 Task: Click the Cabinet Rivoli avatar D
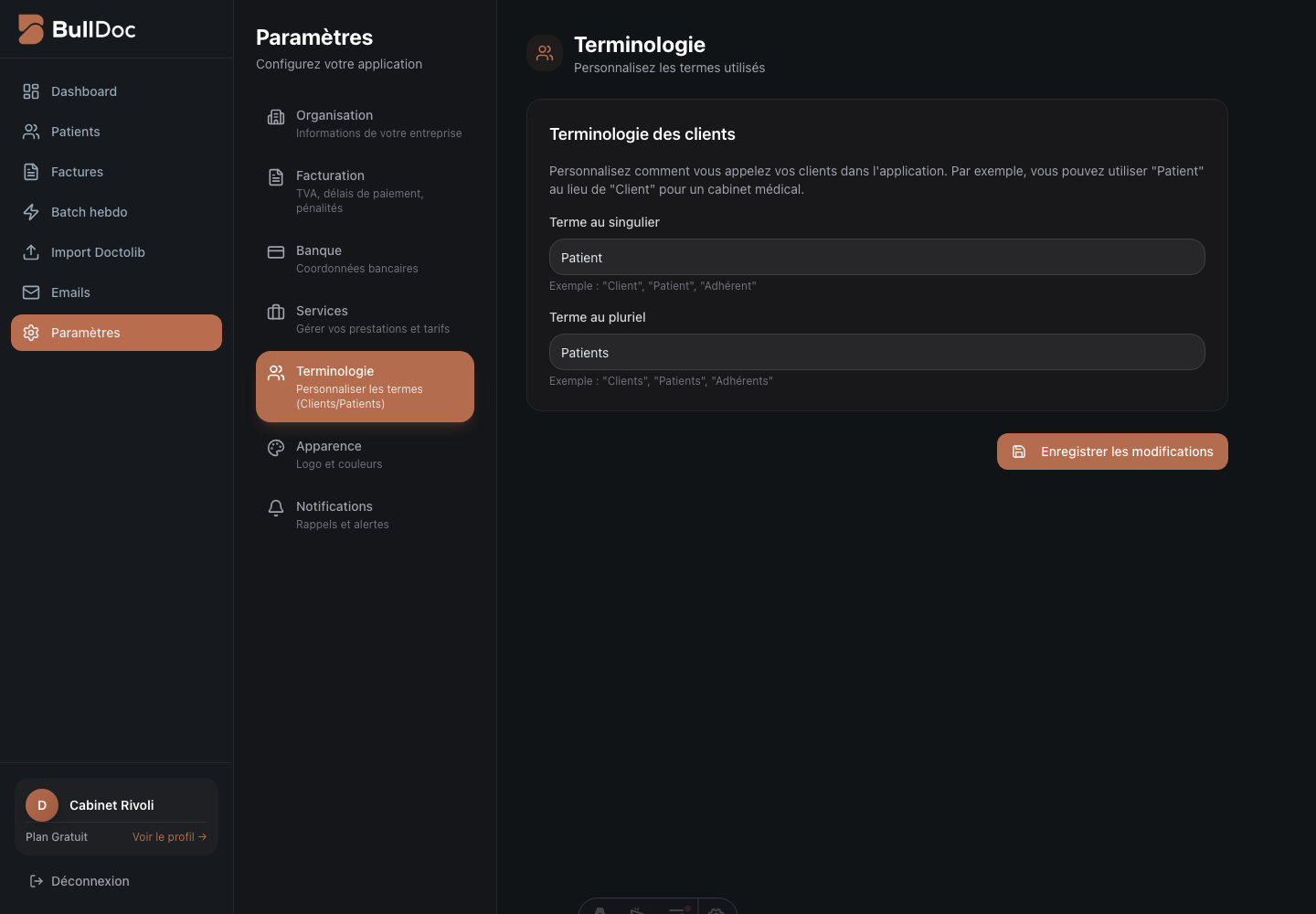point(42,805)
